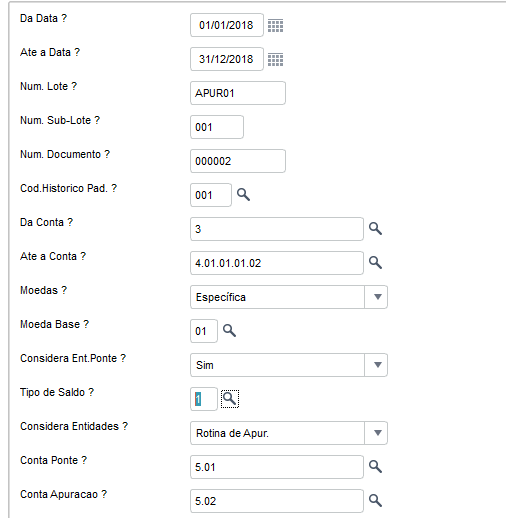
Task: Click the Da Data date field
Action: pos(227,25)
